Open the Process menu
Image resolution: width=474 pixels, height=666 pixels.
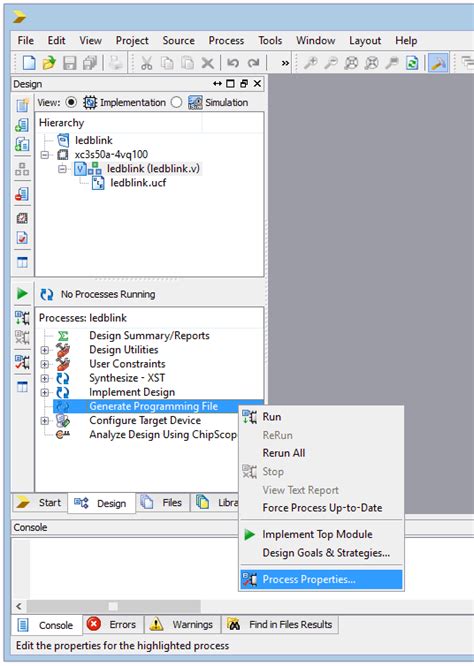226,40
